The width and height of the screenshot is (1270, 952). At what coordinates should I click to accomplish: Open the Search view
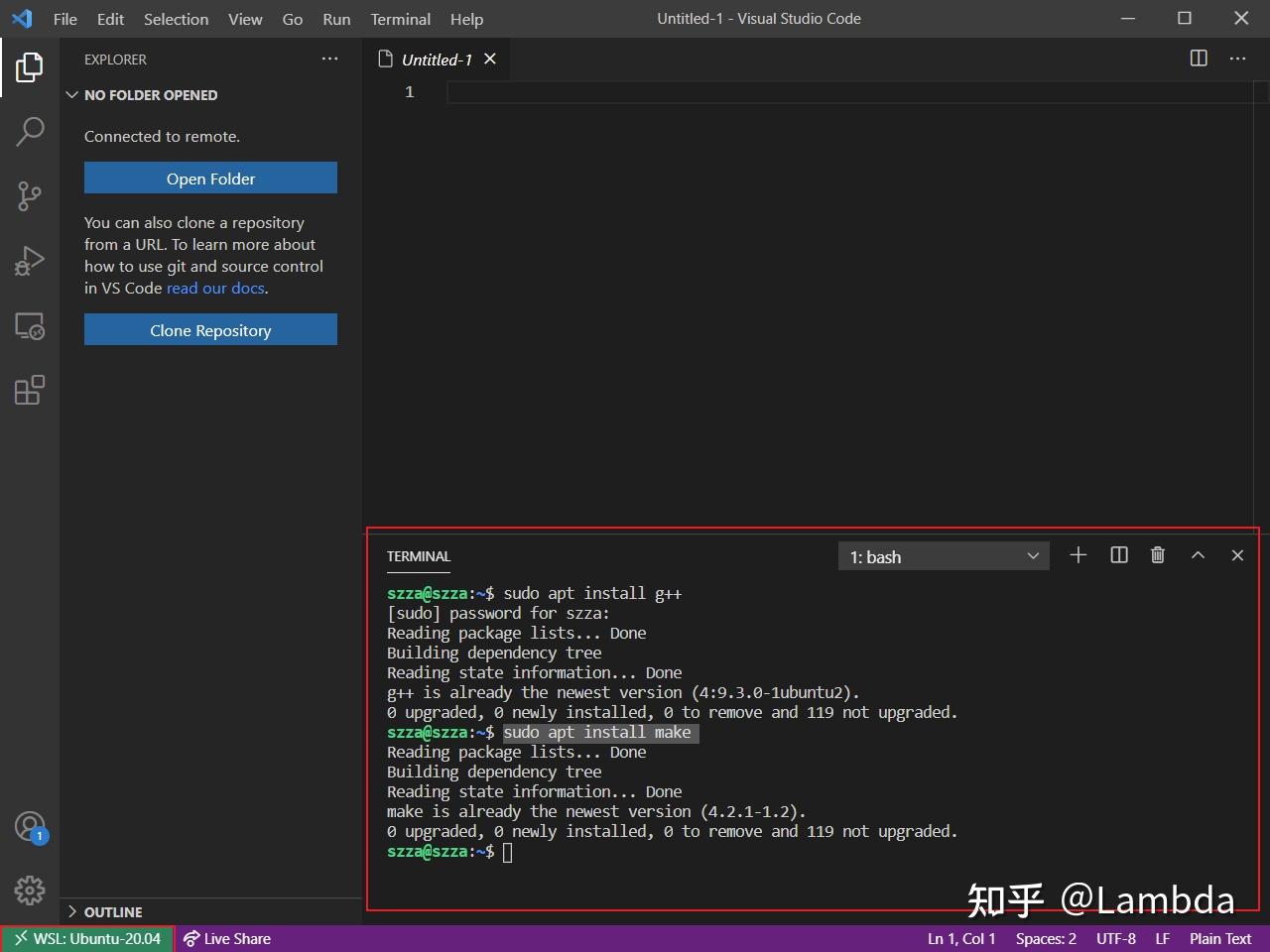pos(29,131)
